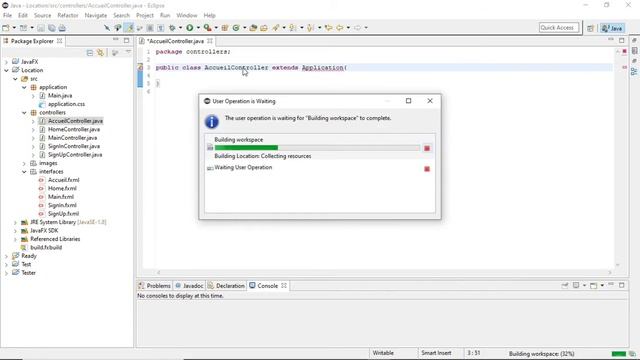
Task: Click the Open Perspective icon
Action: tap(591, 28)
